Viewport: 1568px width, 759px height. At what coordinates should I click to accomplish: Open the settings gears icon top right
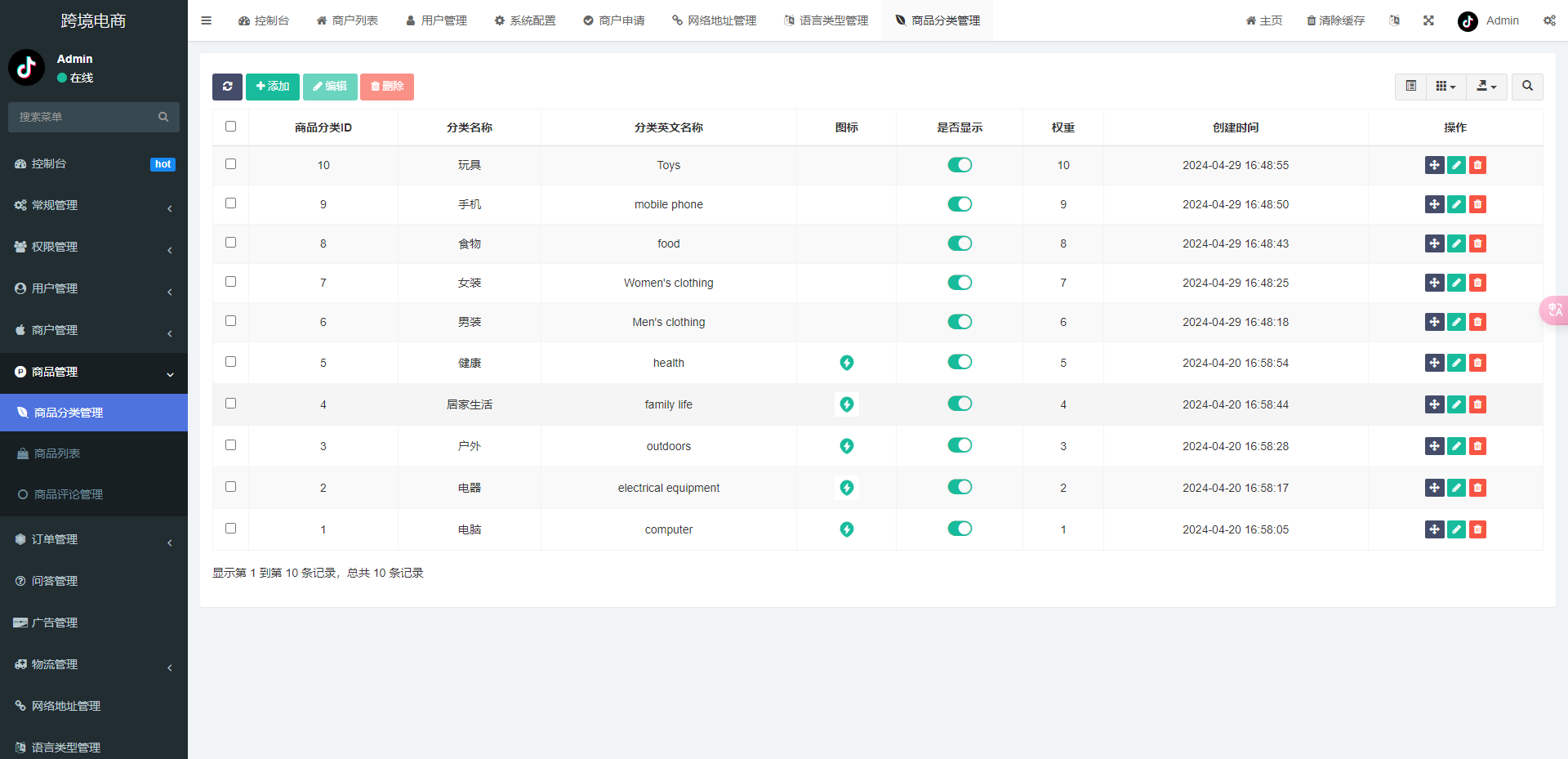(1549, 20)
